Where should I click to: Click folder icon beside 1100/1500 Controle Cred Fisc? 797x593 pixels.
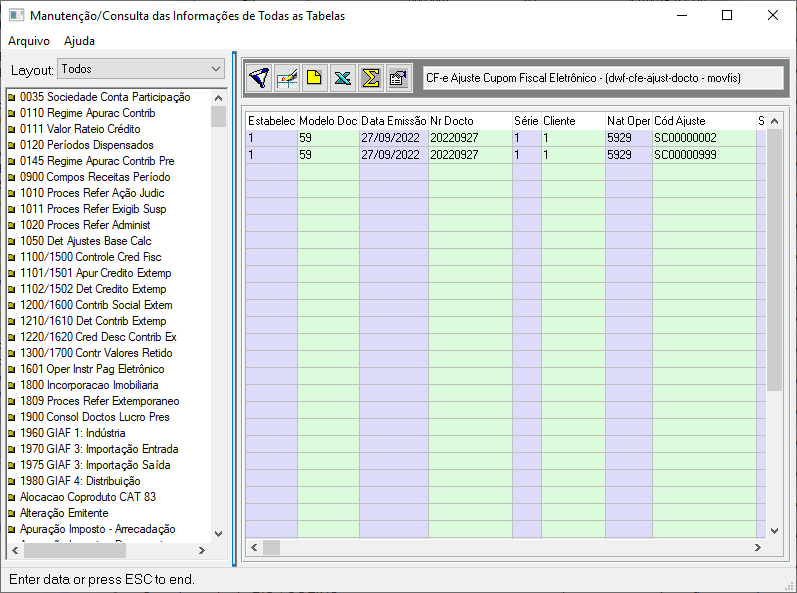tap(12, 258)
